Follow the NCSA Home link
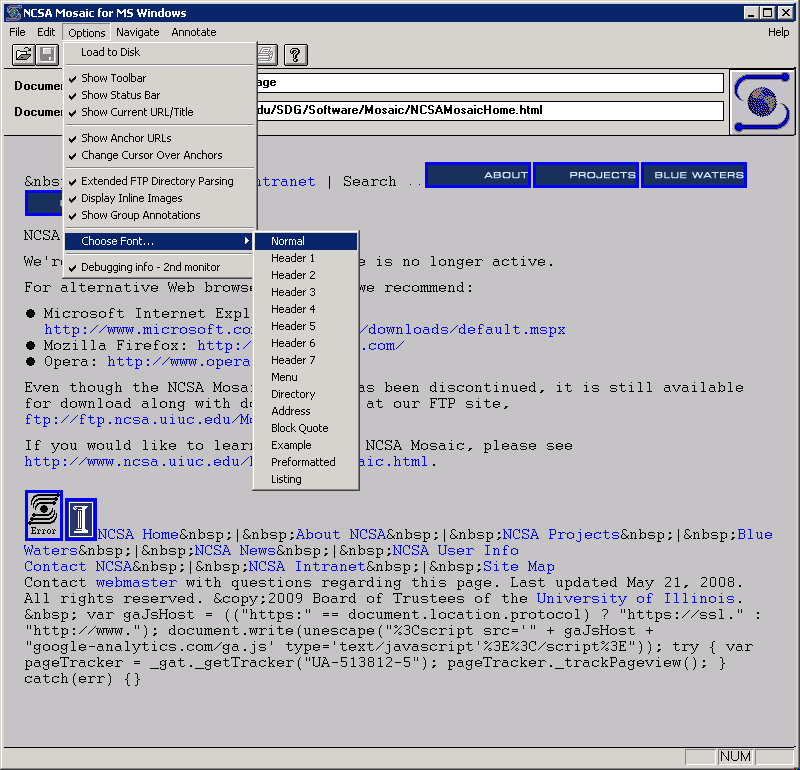The height and width of the screenshot is (770, 800). (138, 534)
